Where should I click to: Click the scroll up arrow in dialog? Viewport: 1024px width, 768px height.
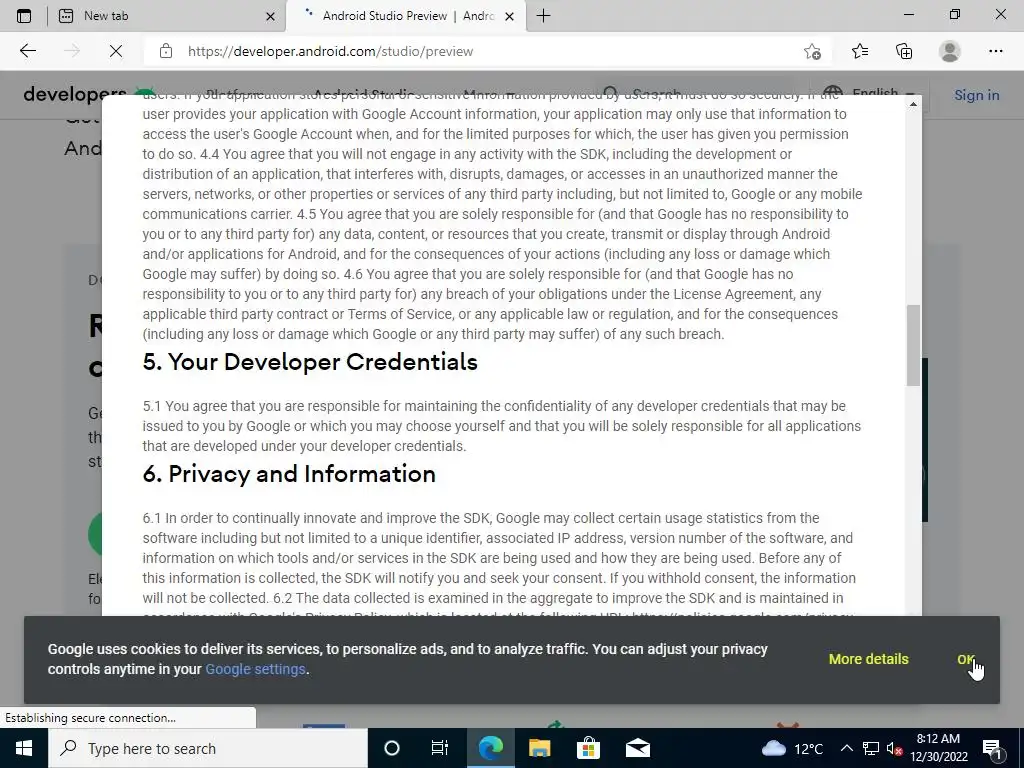913,104
